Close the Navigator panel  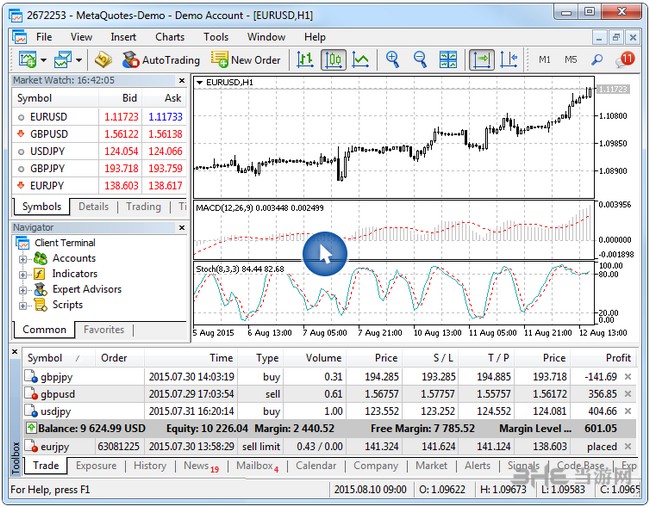[x=182, y=228]
